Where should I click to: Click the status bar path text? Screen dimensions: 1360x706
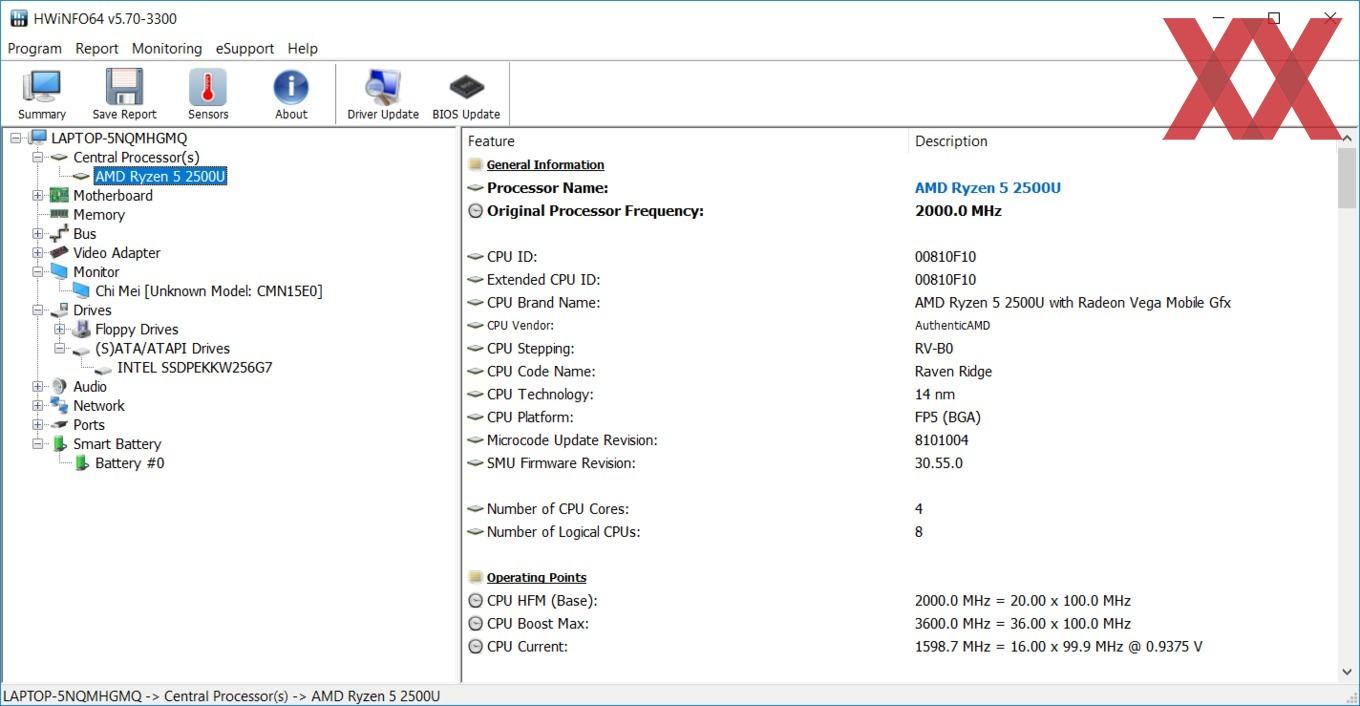(x=222, y=696)
